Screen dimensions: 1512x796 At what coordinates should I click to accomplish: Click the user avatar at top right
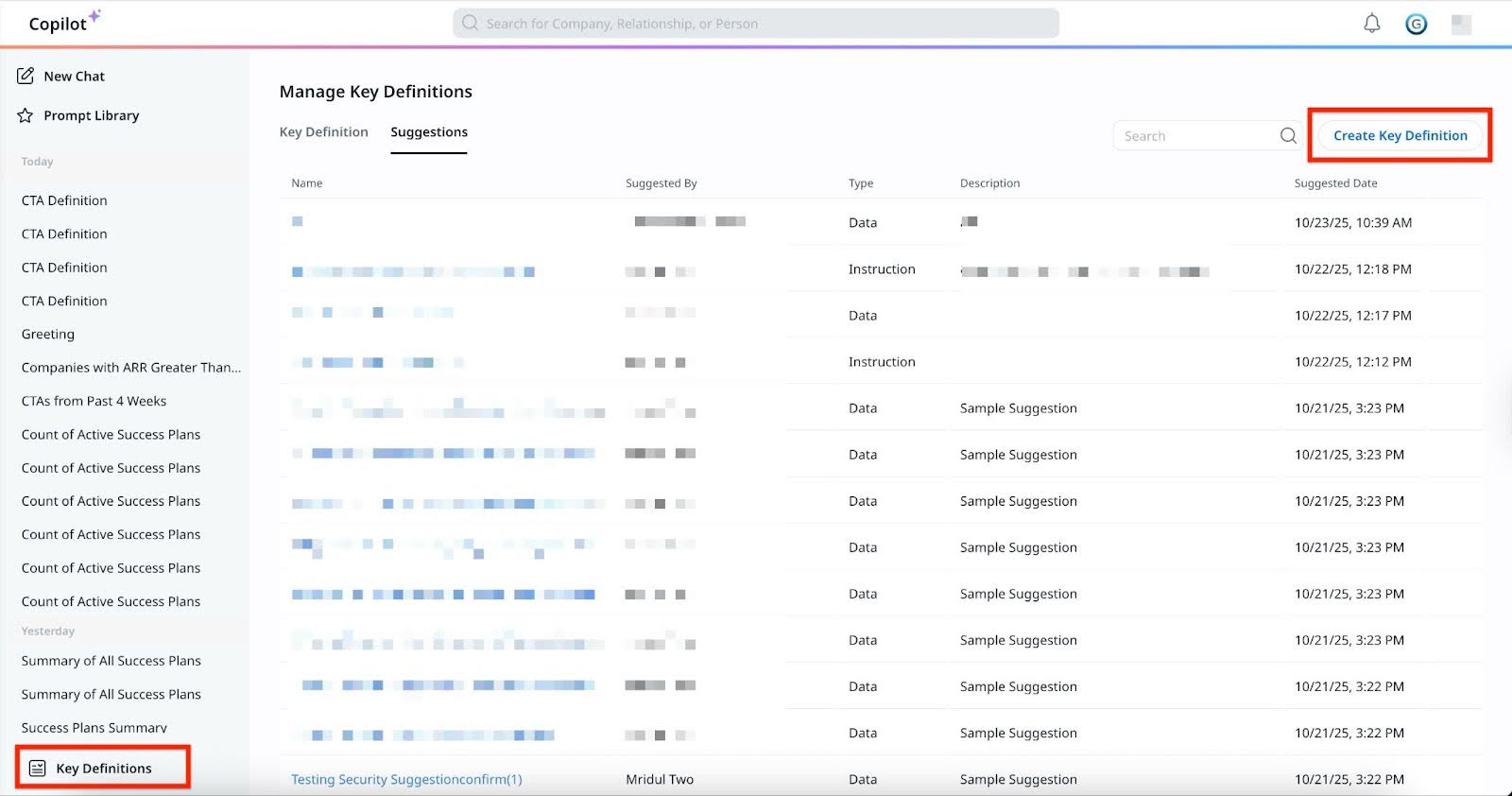tap(1461, 25)
